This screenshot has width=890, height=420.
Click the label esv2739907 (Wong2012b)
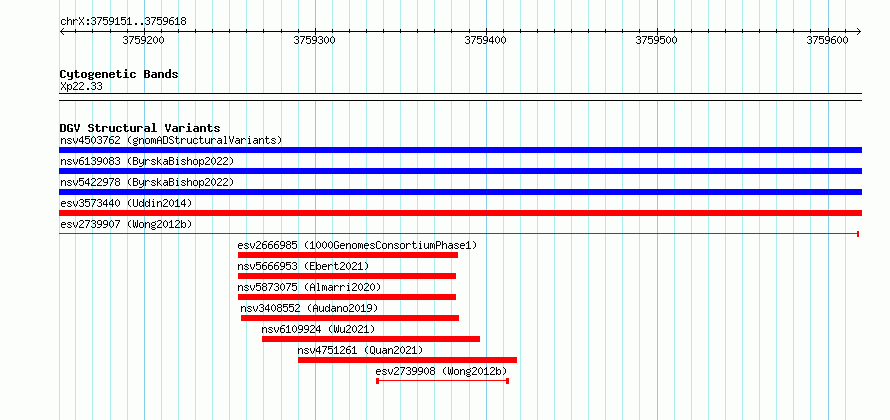pyautogui.click(x=126, y=224)
